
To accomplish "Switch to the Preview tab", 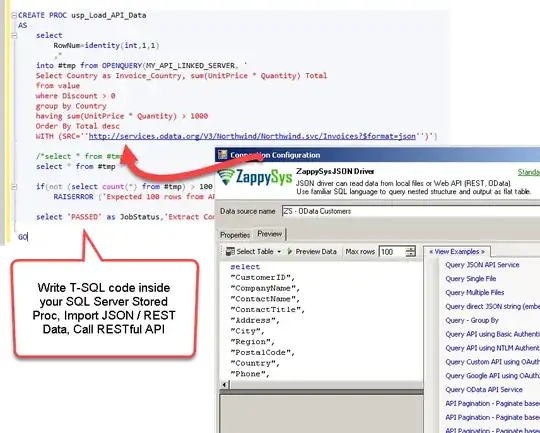I will pos(270,234).
